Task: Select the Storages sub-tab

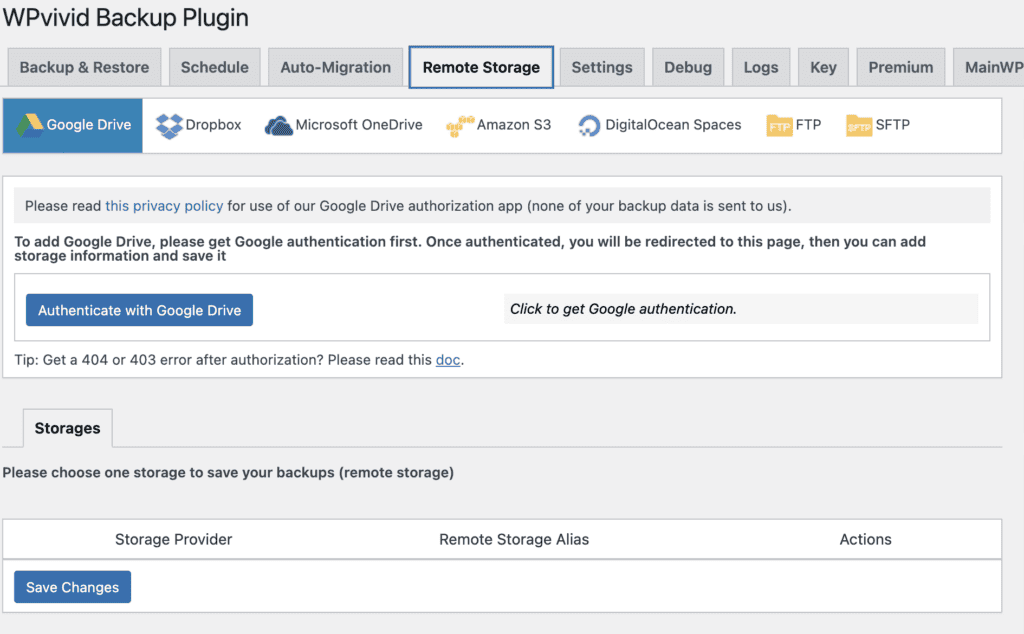Action: [67, 428]
